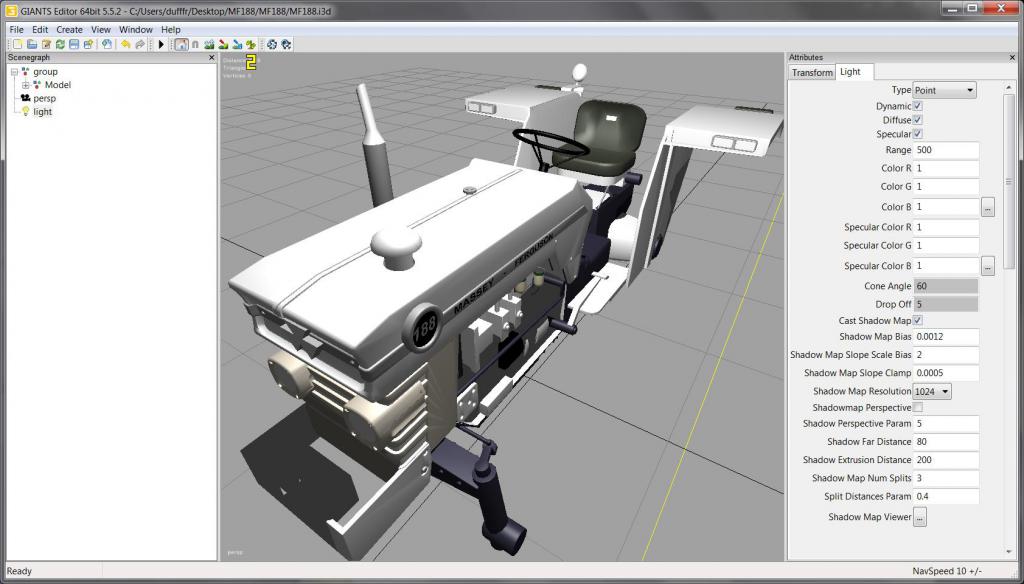Click the first gear icon in toolbar
The width and height of the screenshot is (1024, 584).
pos(272,44)
